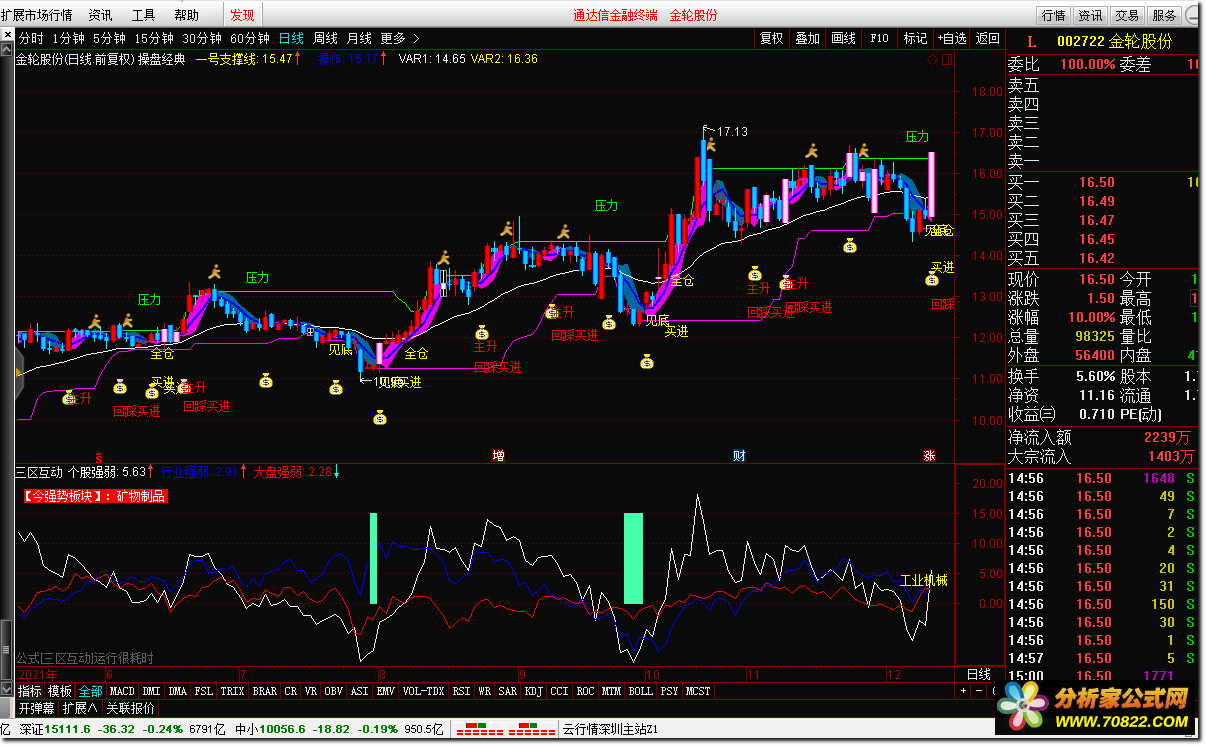Switch to the 模板 tab
1207x746 pixels.
[60, 691]
